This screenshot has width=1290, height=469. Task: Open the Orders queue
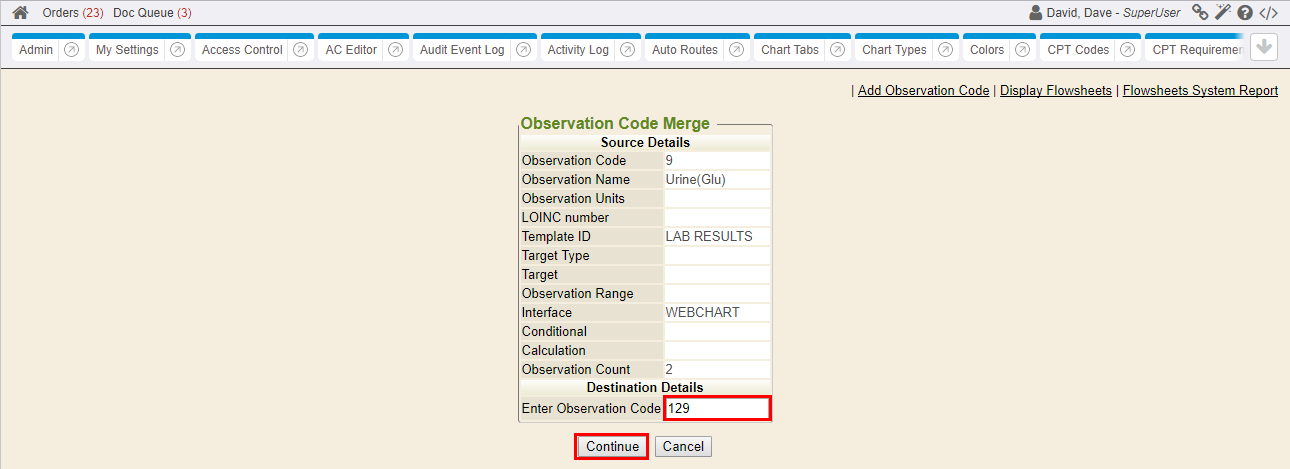click(x=72, y=13)
